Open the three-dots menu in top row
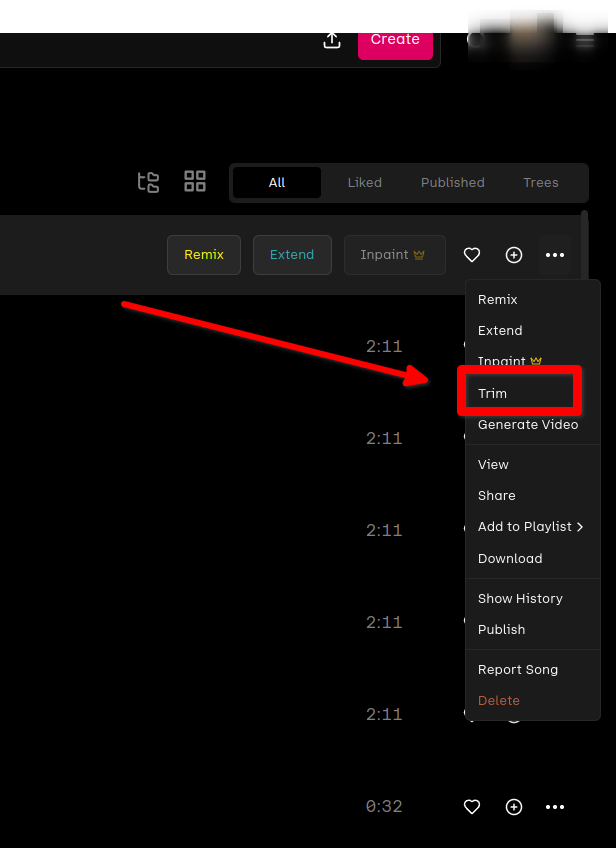 coord(555,255)
